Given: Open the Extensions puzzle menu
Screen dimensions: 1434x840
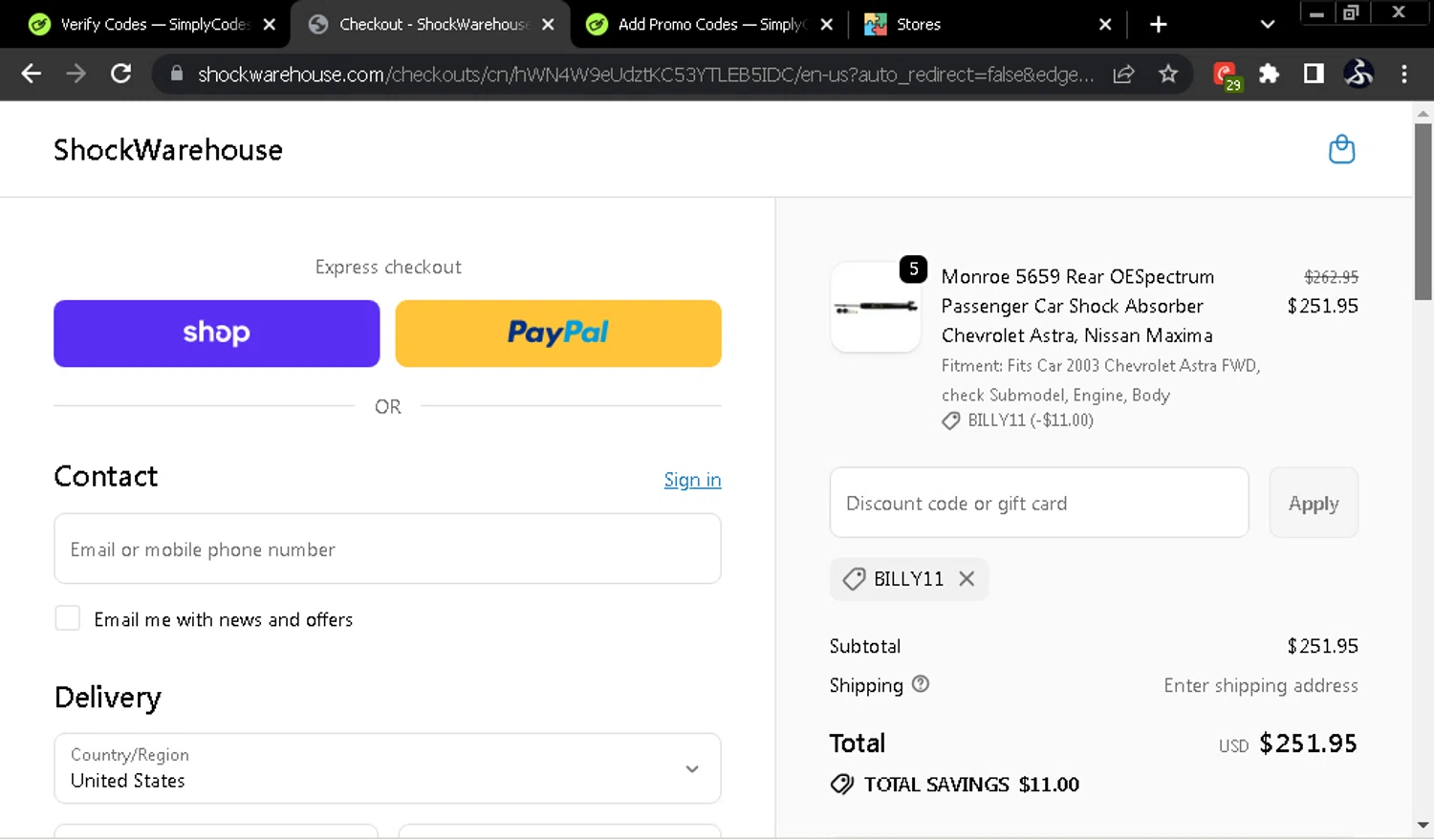Looking at the screenshot, I should 1269,74.
